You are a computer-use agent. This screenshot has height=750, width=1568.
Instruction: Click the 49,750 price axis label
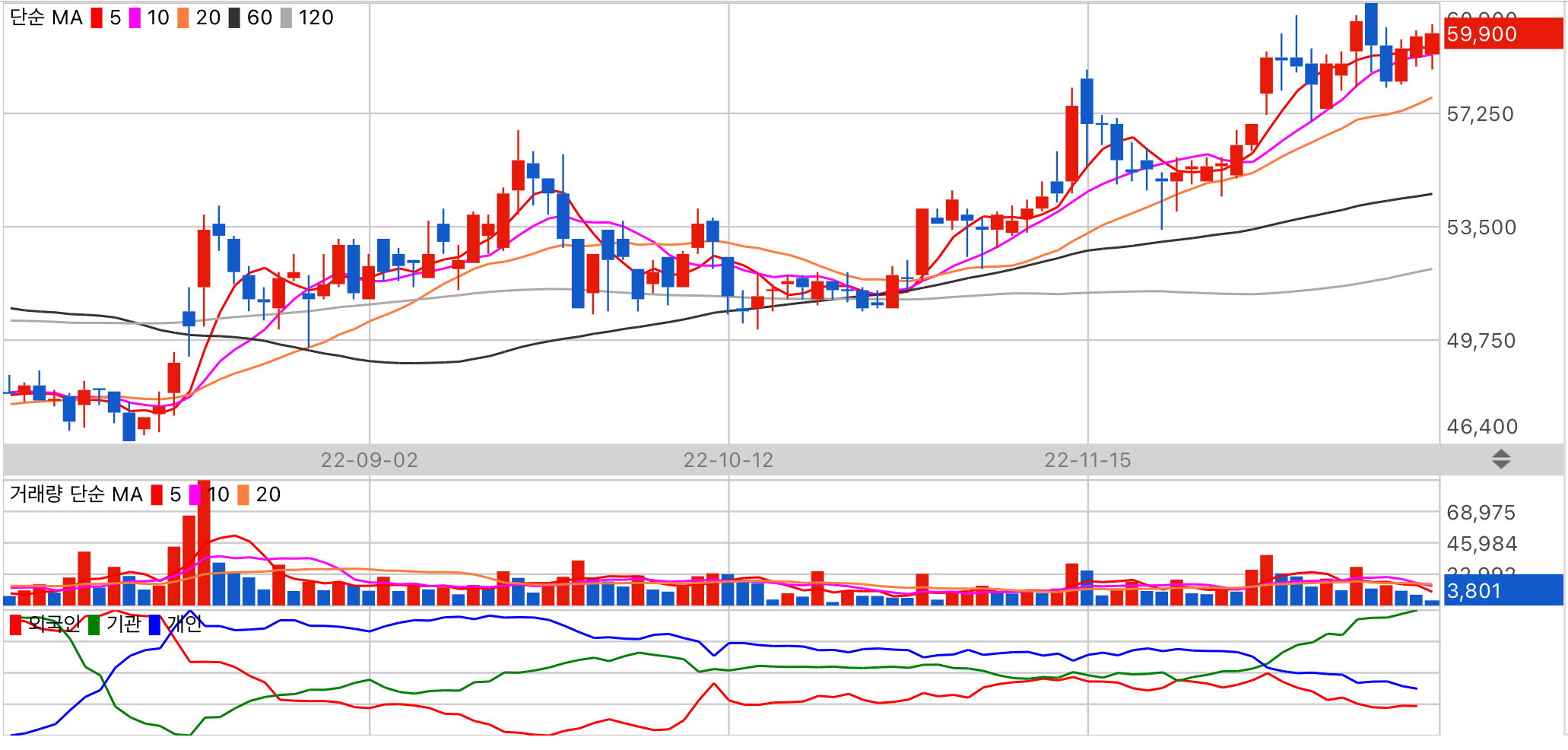click(1481, 341)
